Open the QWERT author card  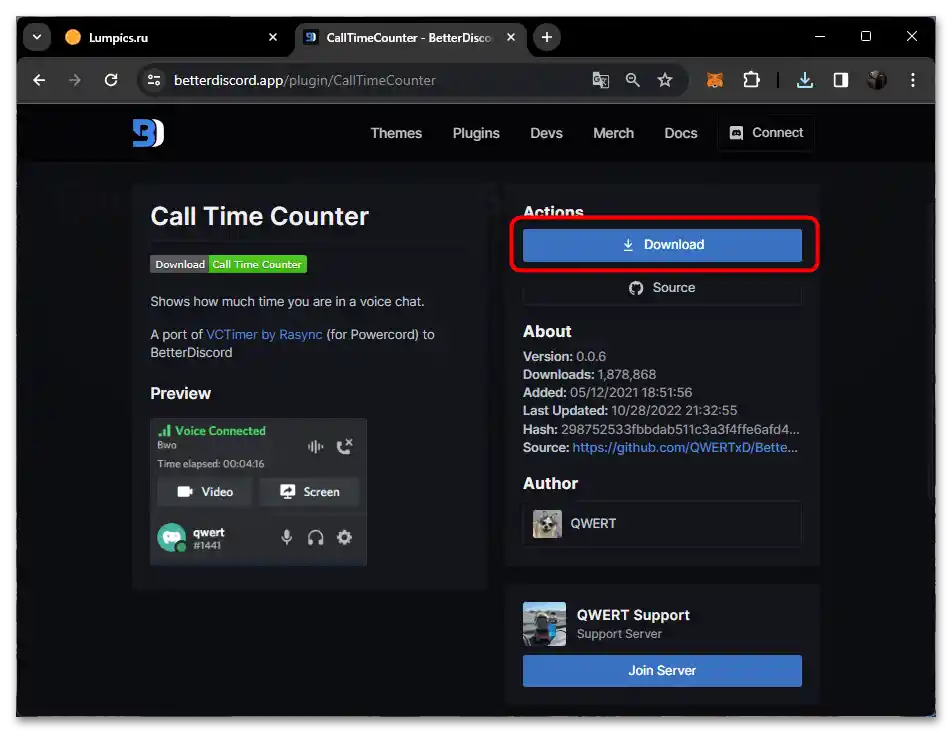(662, 523)
